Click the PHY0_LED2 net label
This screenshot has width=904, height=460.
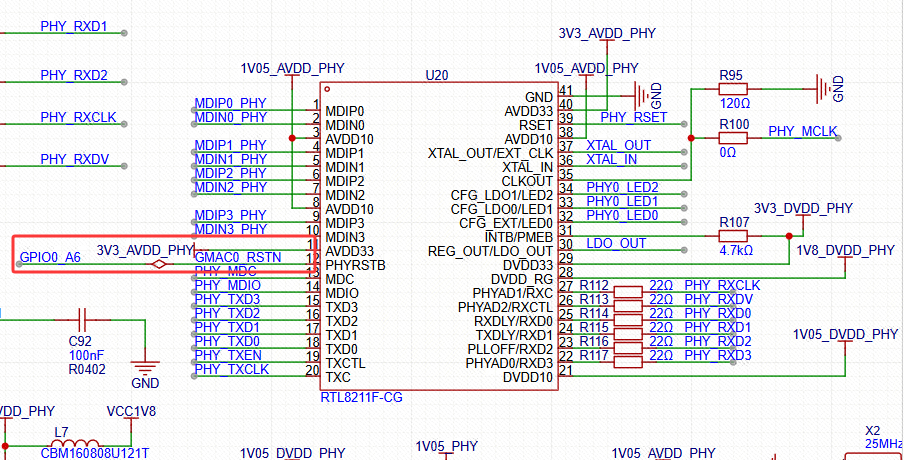click(622, 187)
